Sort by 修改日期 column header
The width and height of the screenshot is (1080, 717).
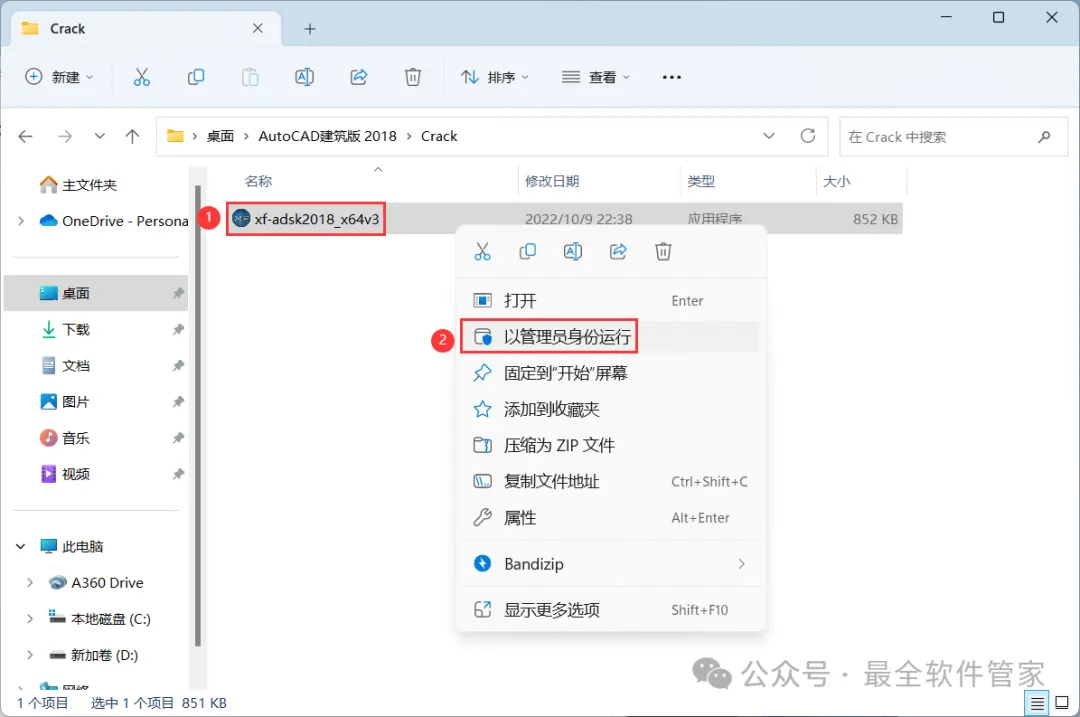(552, 181)
